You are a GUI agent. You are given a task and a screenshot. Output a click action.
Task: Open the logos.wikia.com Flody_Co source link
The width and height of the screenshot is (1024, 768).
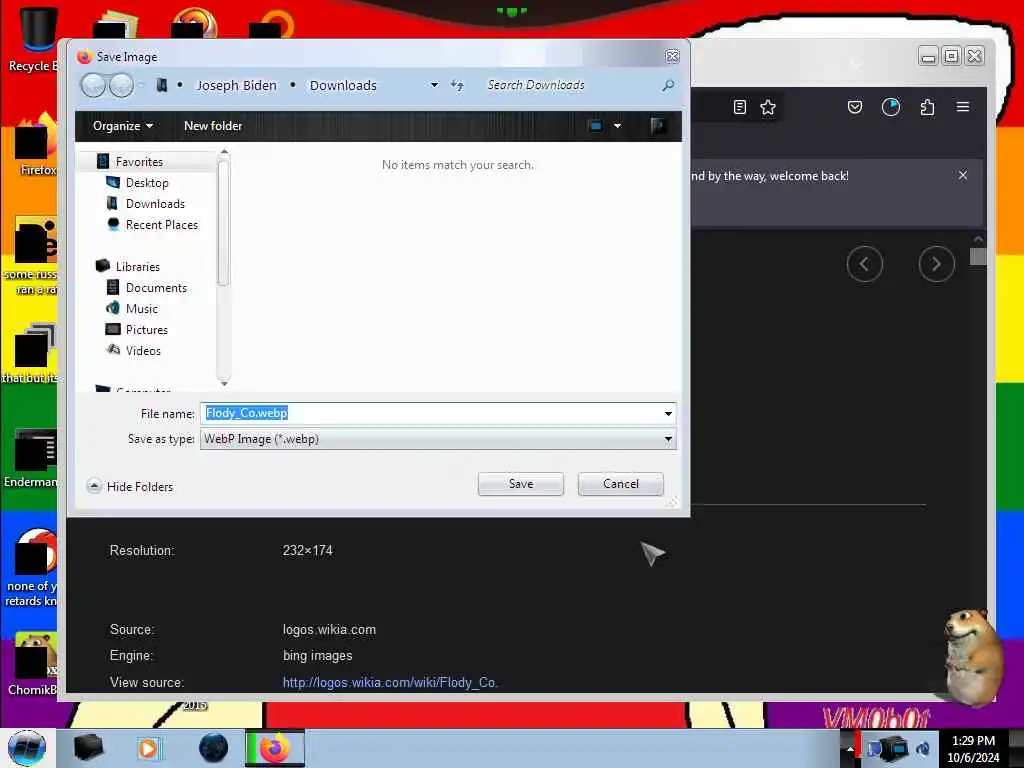[390, 682]
